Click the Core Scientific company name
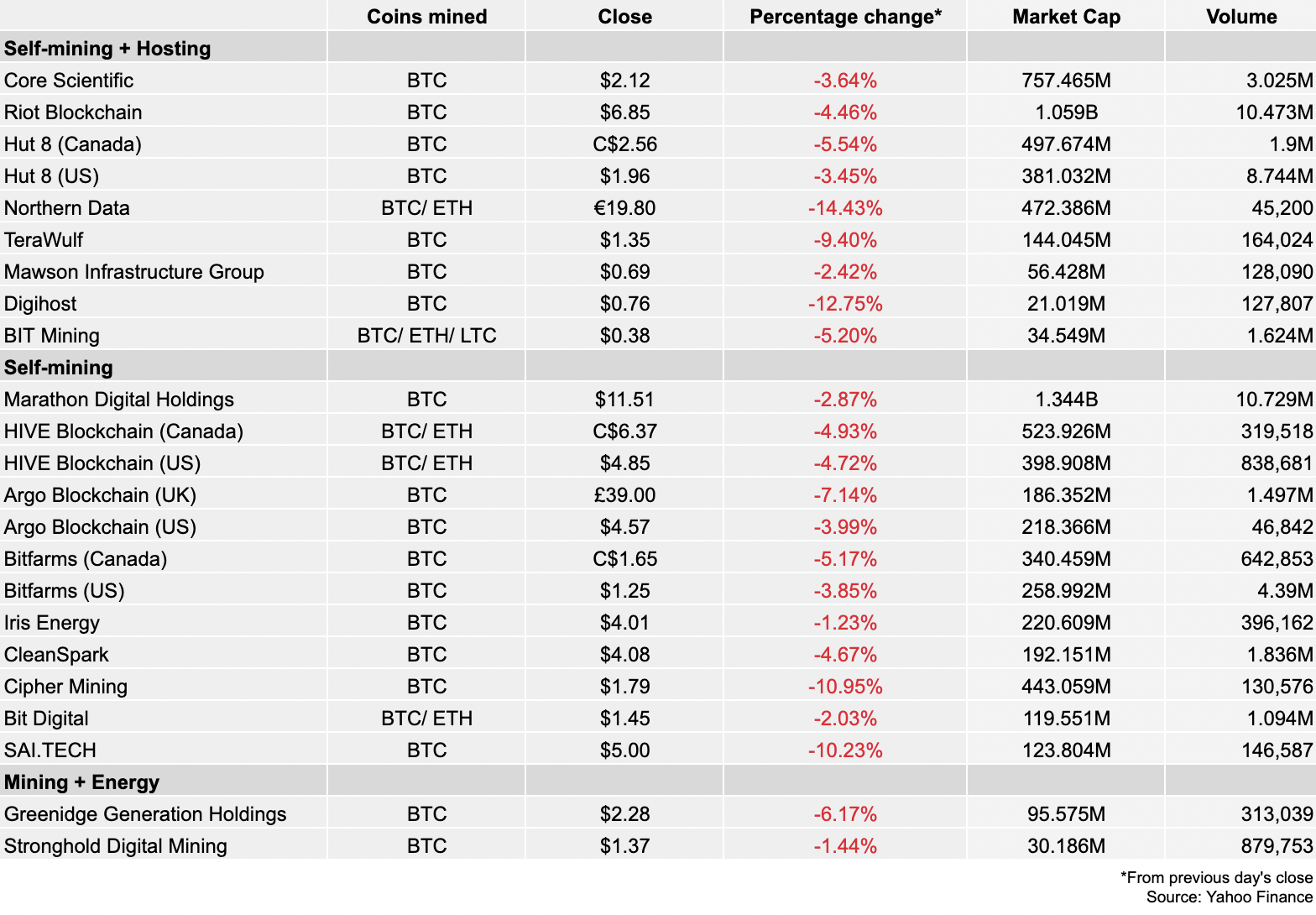 (69, 81)
